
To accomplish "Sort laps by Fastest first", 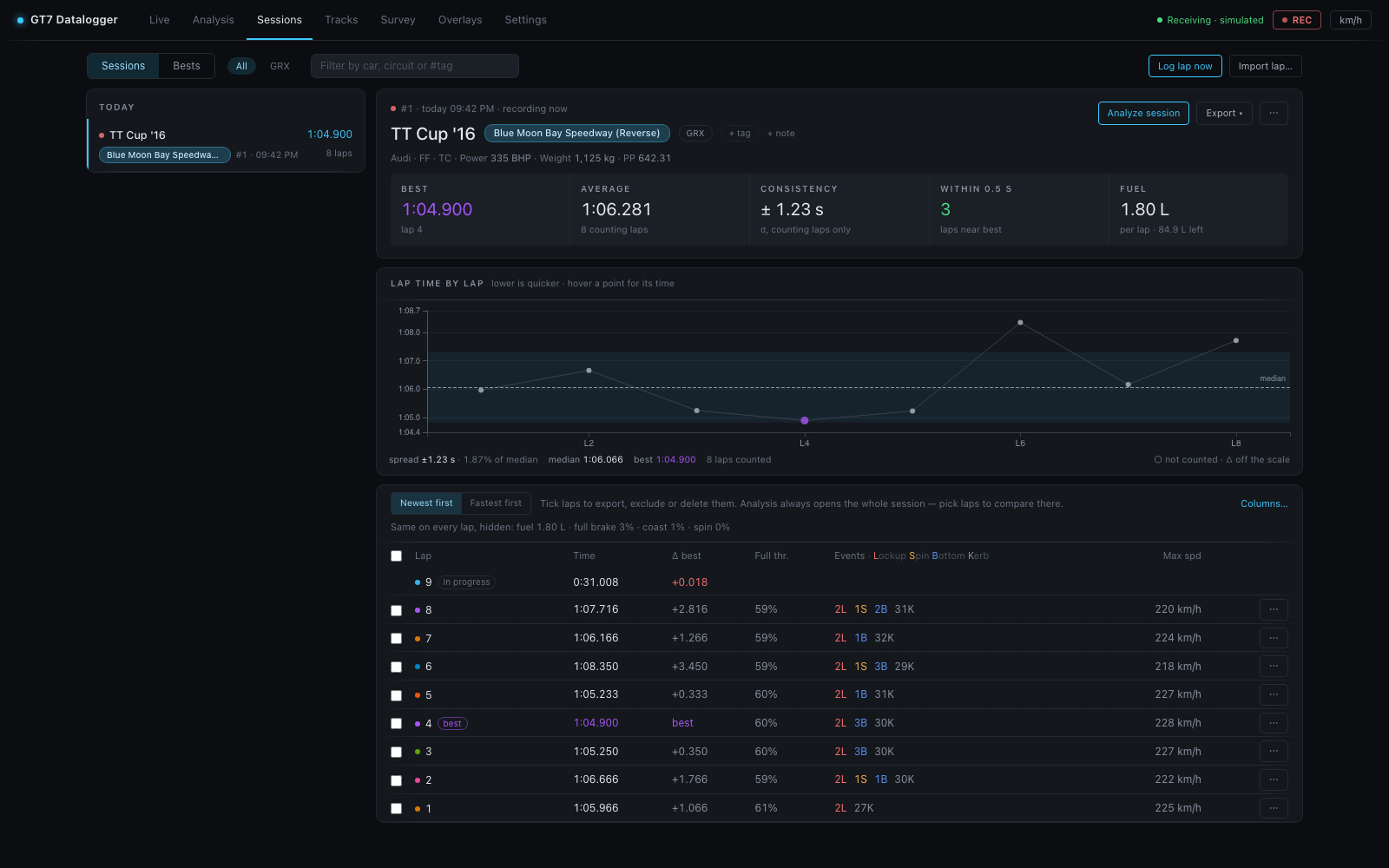I will (496, 503).
